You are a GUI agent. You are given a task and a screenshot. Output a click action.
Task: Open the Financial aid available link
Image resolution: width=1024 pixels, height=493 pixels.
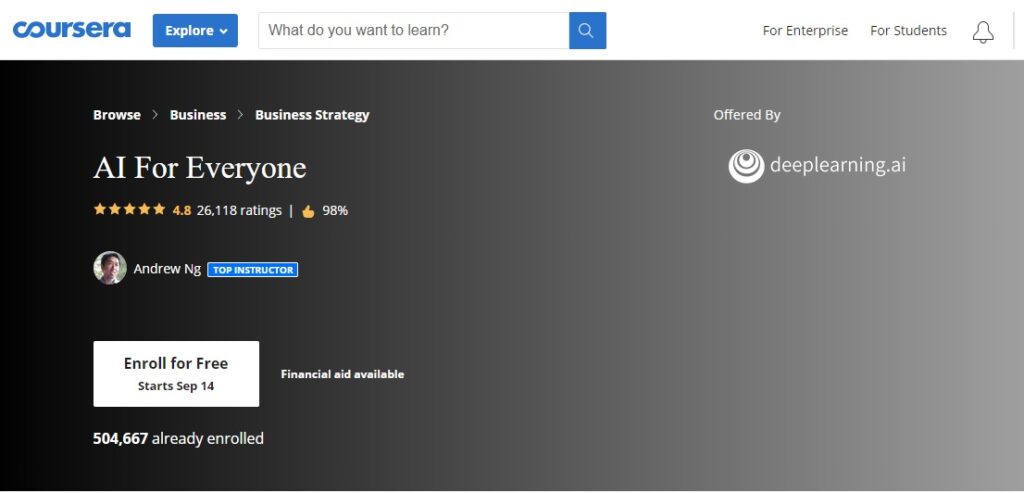tap(342, 374)
